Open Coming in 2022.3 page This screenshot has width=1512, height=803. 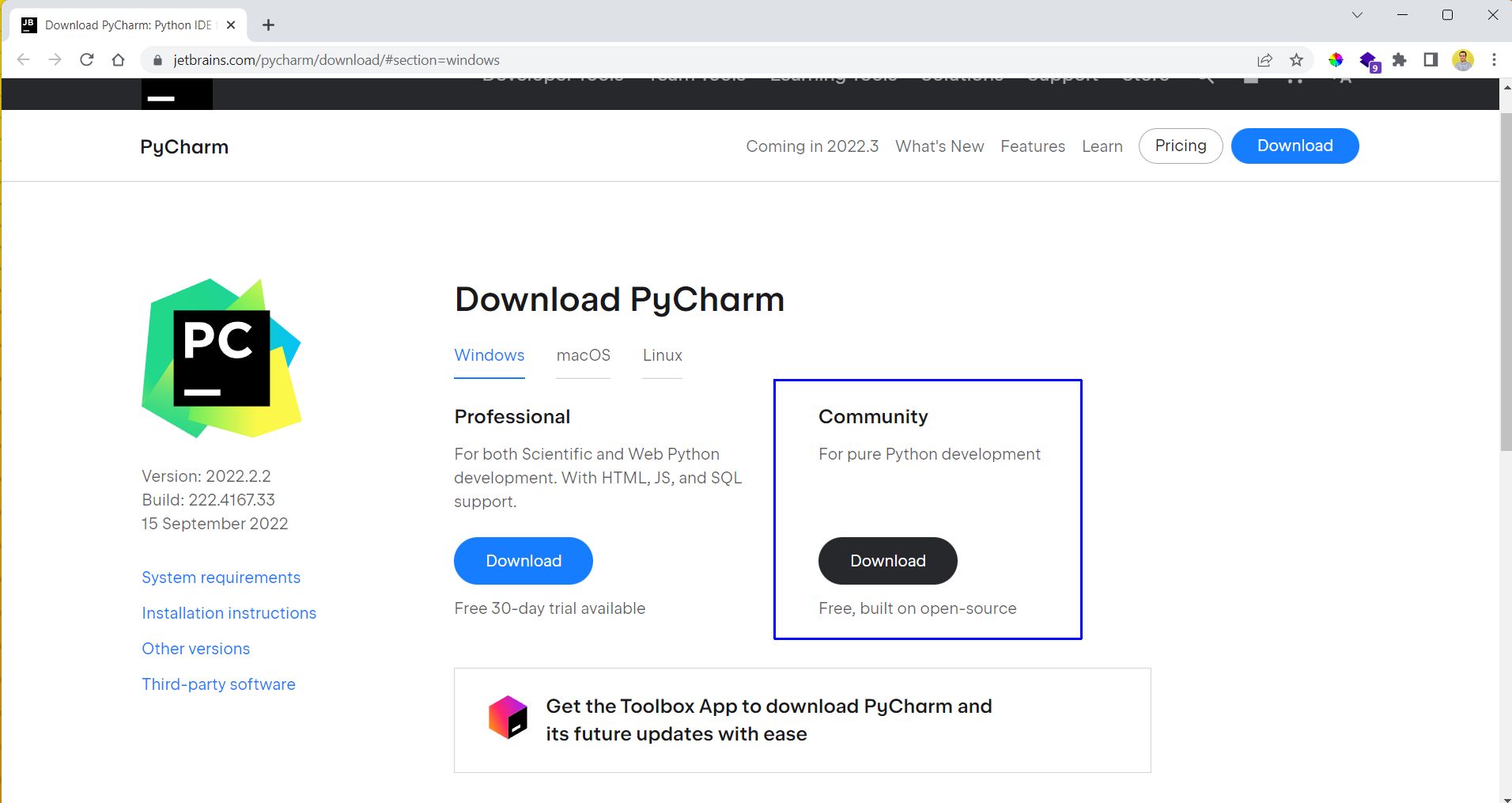pos(812,146)
